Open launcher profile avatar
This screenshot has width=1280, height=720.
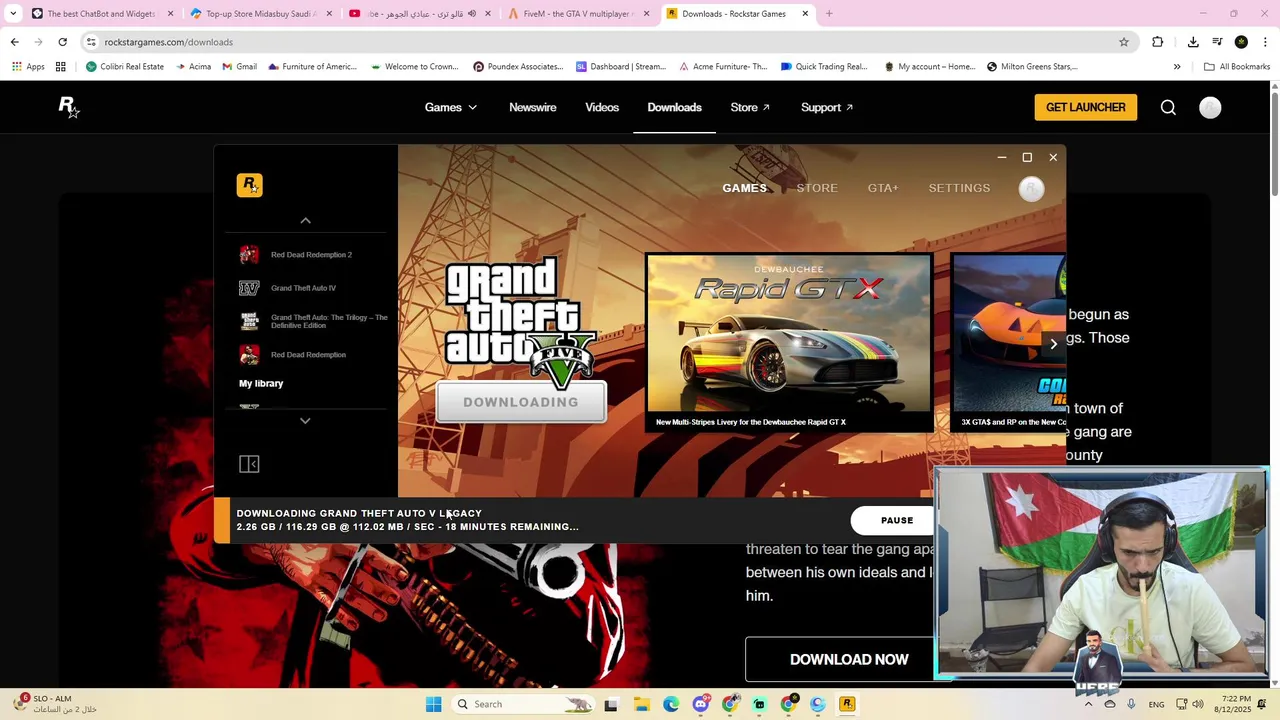point(1031,189)
